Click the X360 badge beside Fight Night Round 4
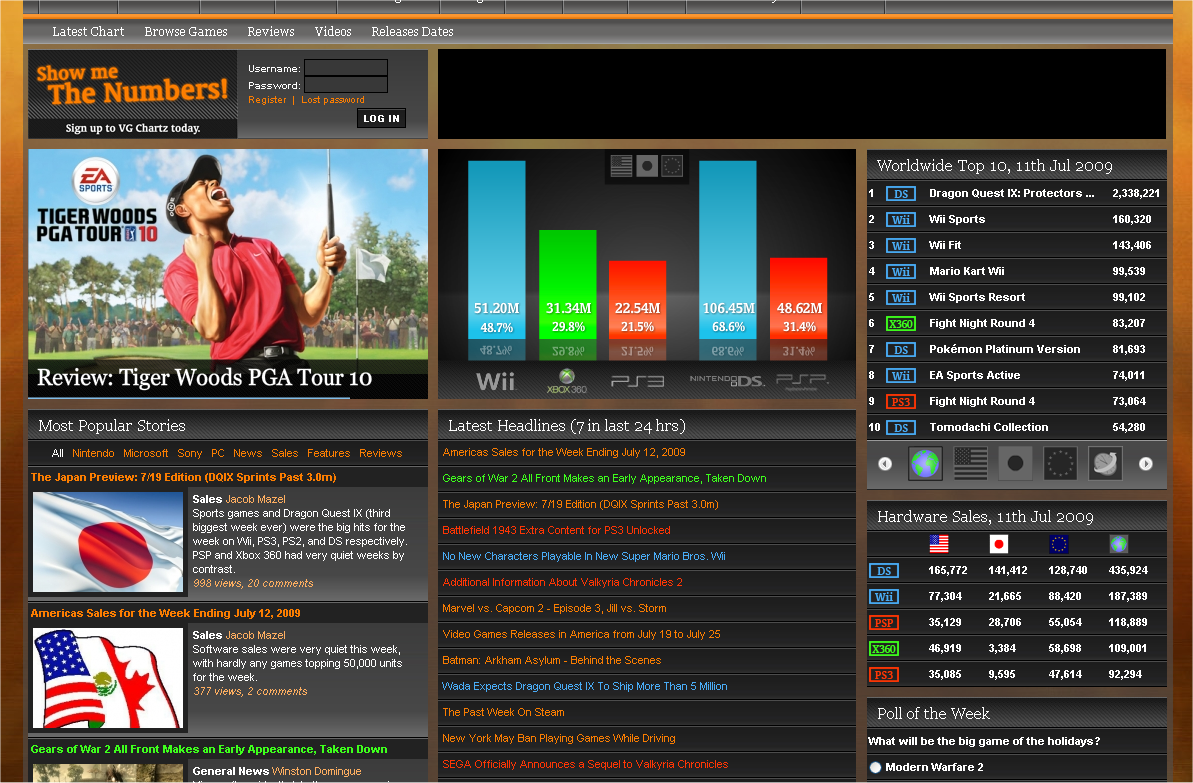The width and height of the screenshot is (1193, 783). (x=901, y=323)
